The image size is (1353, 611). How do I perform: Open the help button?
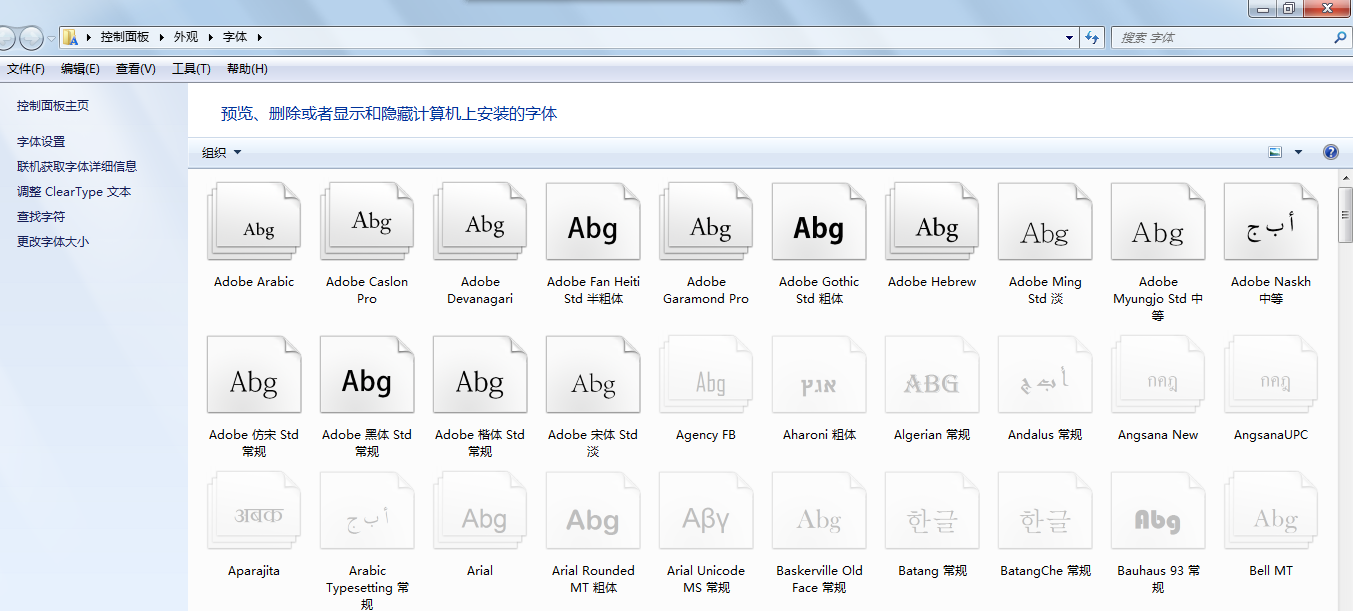click(x=1330, y=152)
